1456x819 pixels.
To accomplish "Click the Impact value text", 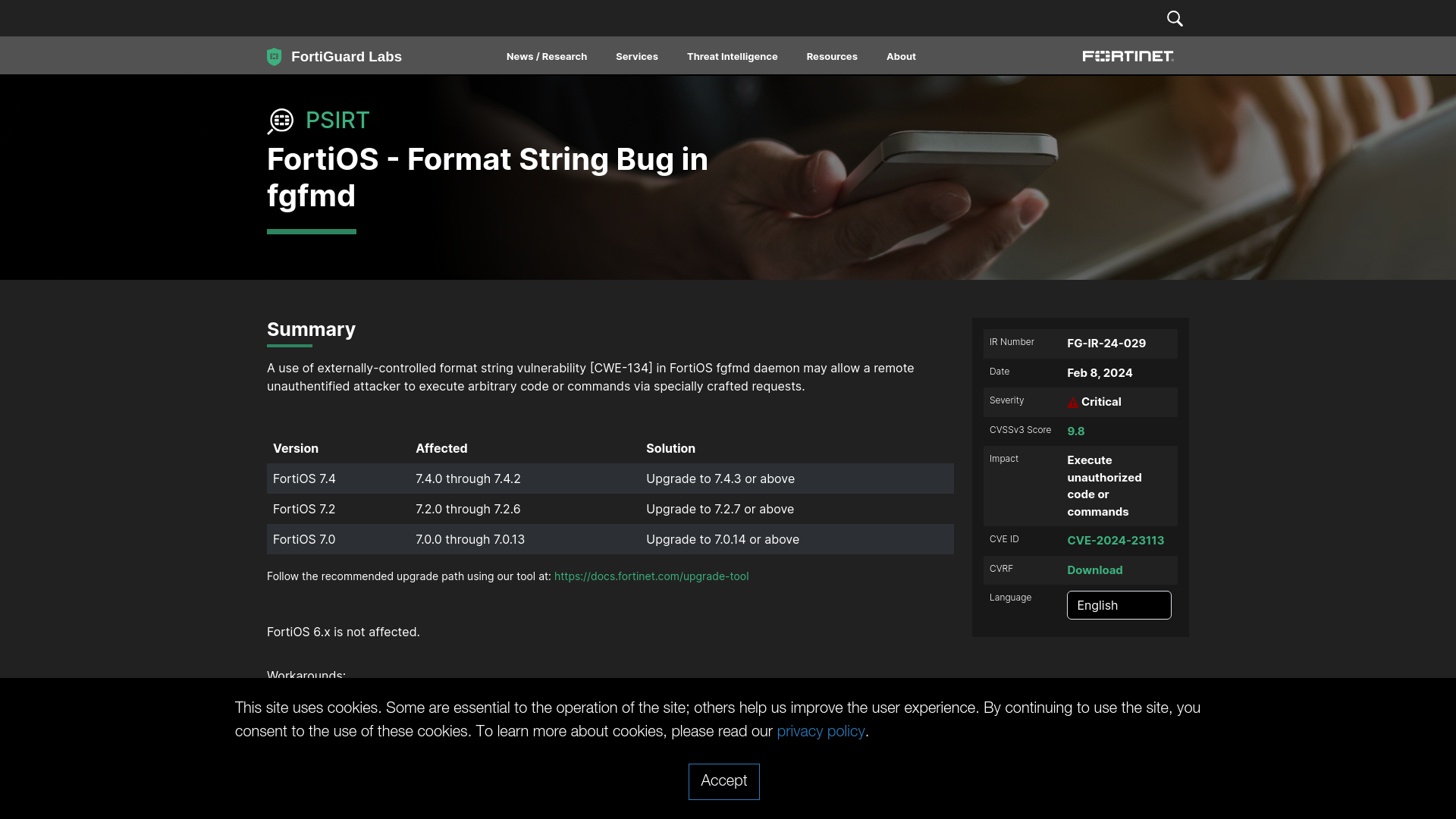I will [1104, 486].
